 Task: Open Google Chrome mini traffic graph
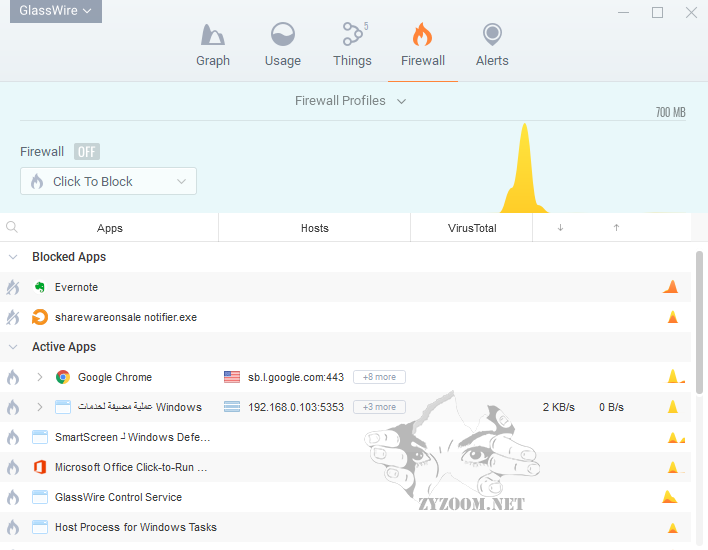coord(676,377)
